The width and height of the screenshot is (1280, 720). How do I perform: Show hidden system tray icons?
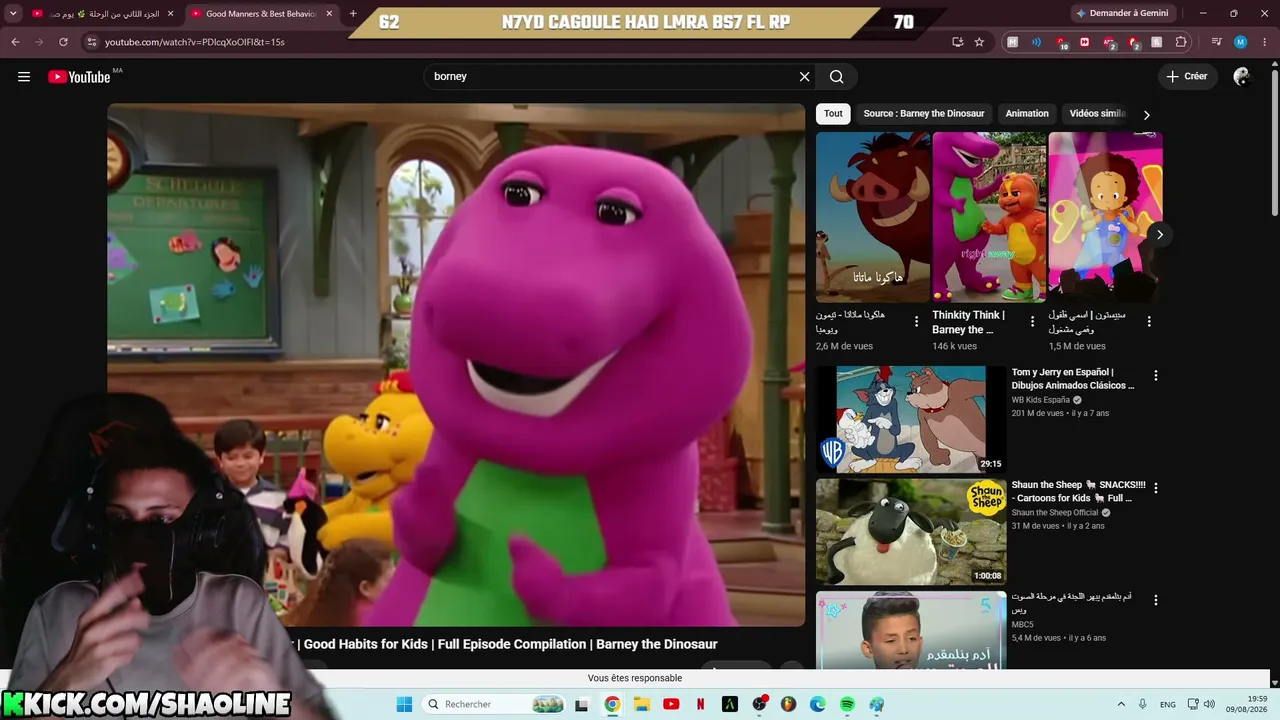point(1121,704)
